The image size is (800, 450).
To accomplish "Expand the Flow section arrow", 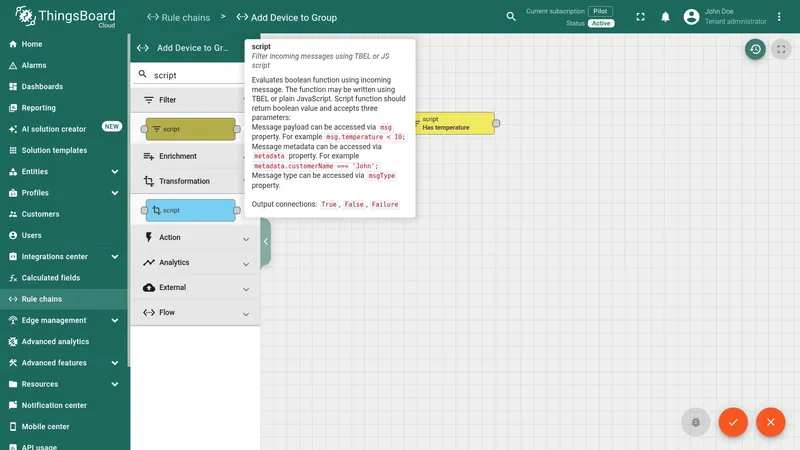I will pos(246,314).
